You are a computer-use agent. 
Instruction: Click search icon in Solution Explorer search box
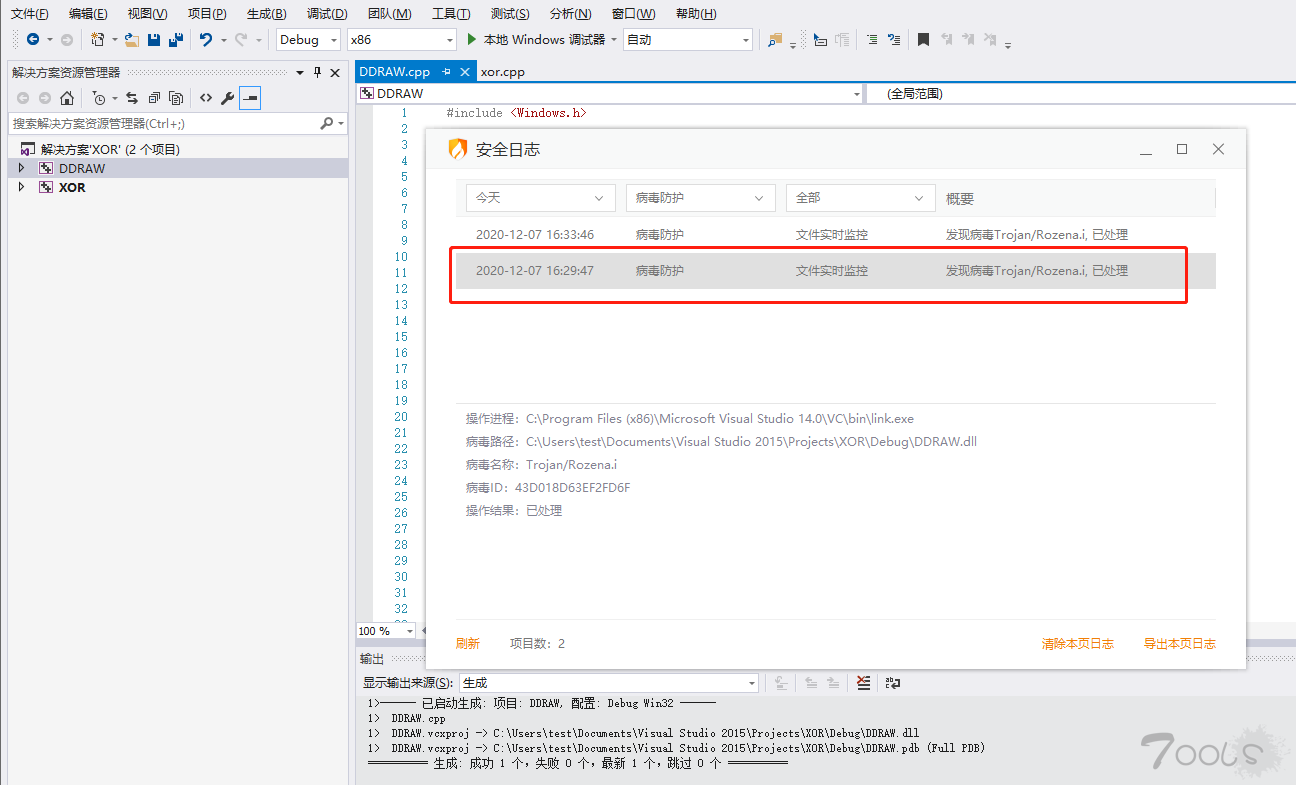tap(326, 124)
